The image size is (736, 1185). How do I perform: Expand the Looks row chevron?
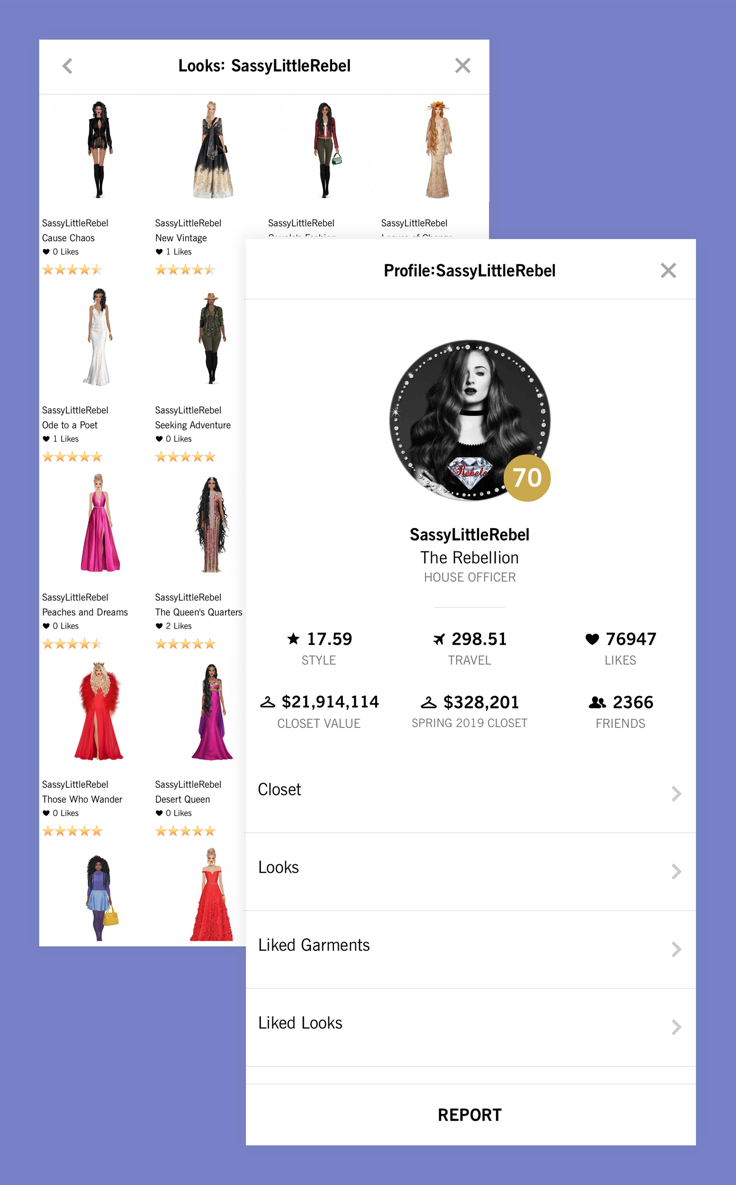tap(676, 871)
